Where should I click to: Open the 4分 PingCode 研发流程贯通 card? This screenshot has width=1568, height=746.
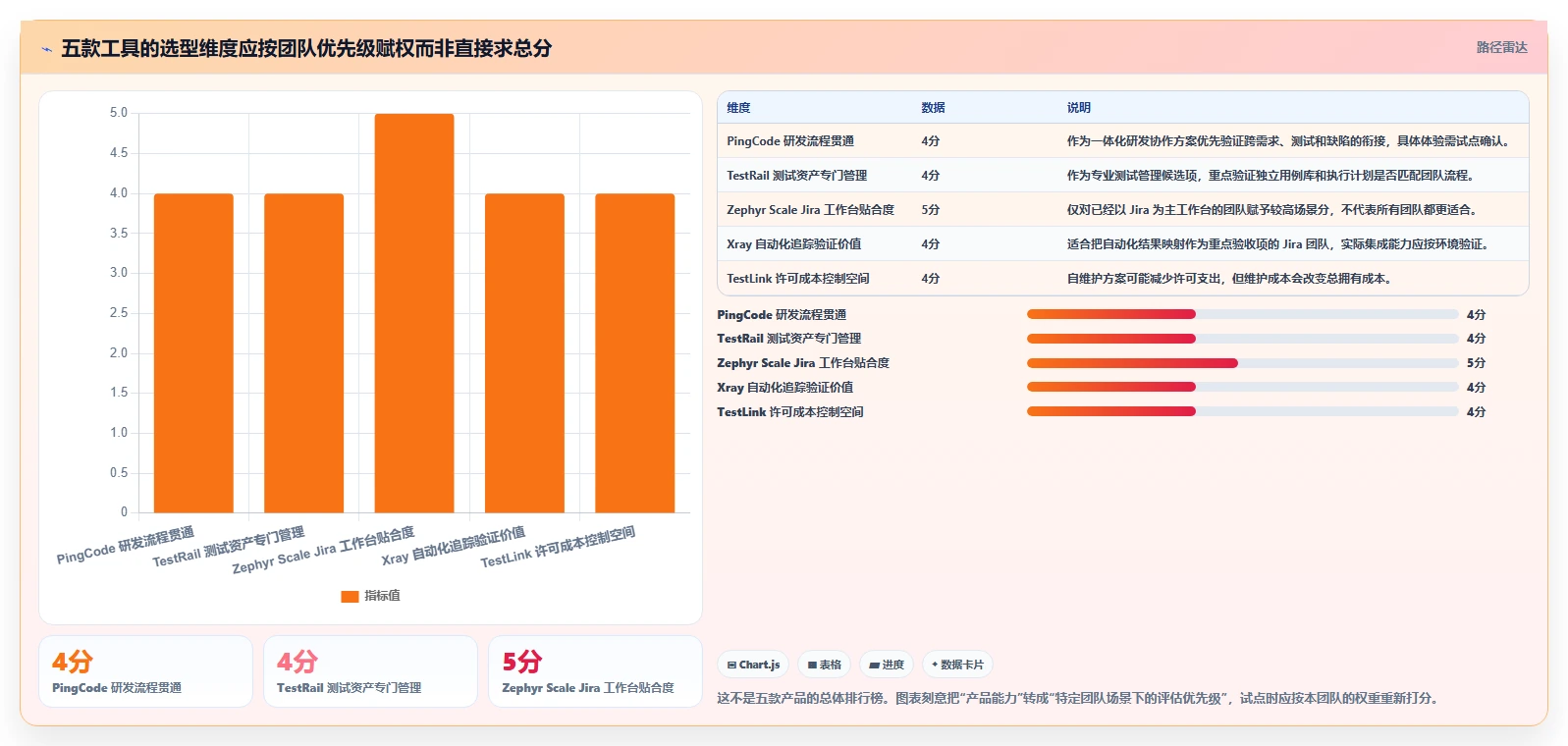145,671
